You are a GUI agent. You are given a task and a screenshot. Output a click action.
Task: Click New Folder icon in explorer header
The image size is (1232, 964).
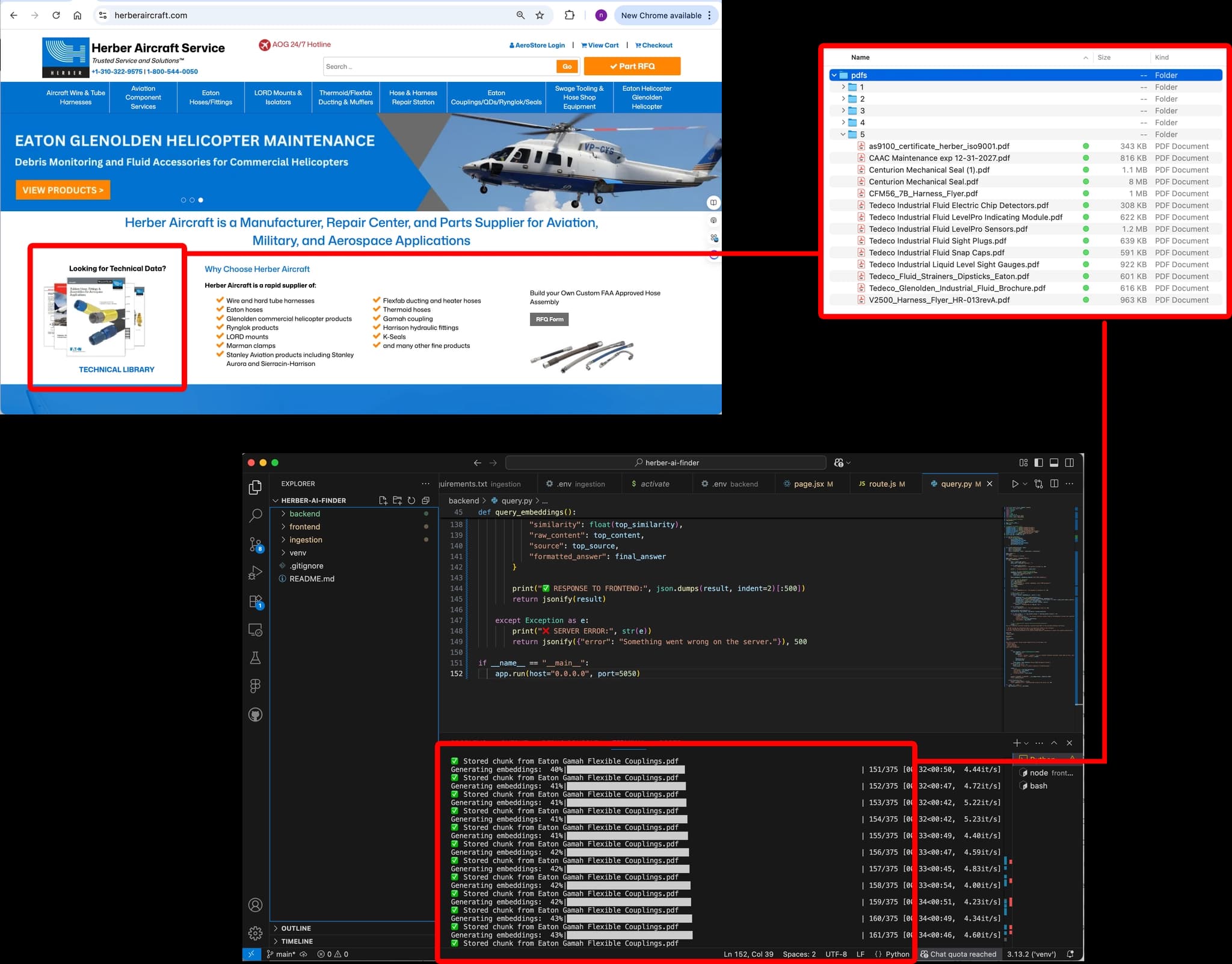[397, 501]
